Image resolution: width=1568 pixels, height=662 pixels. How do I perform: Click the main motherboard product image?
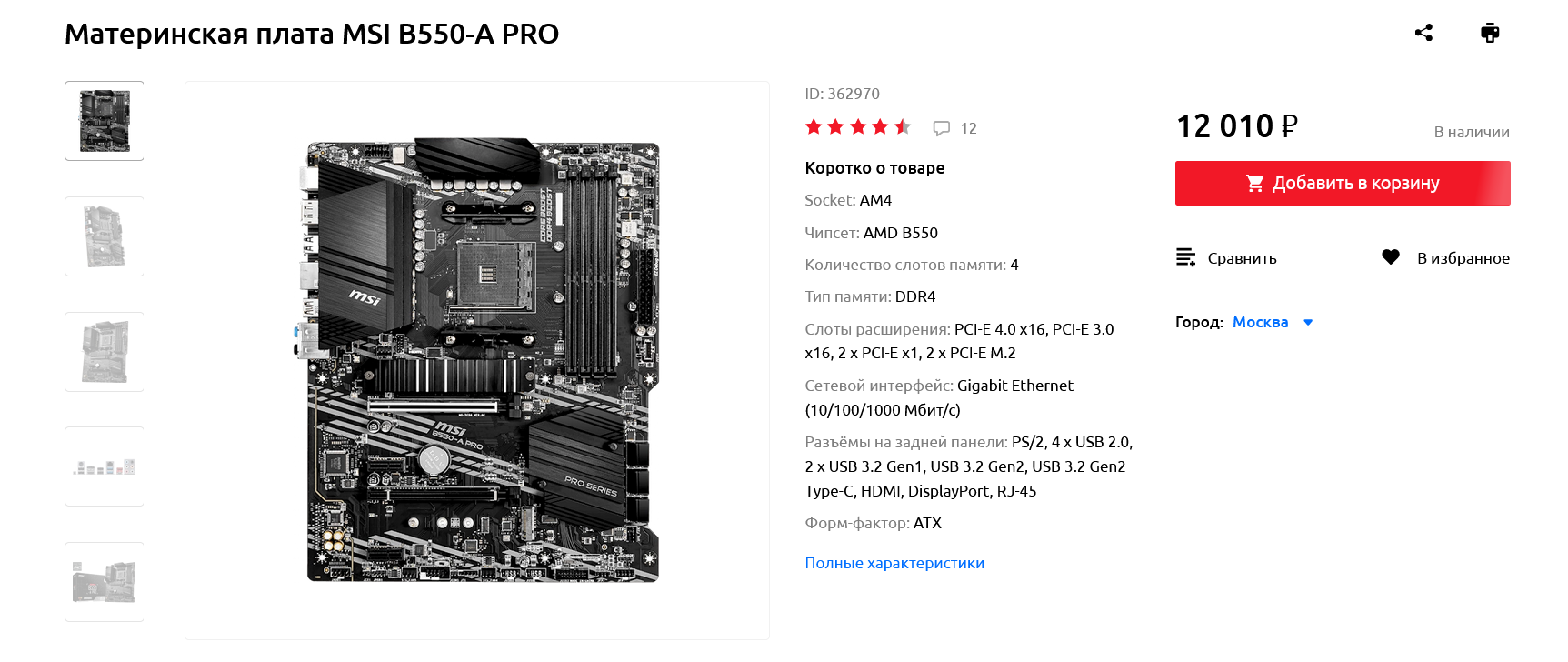477,361
